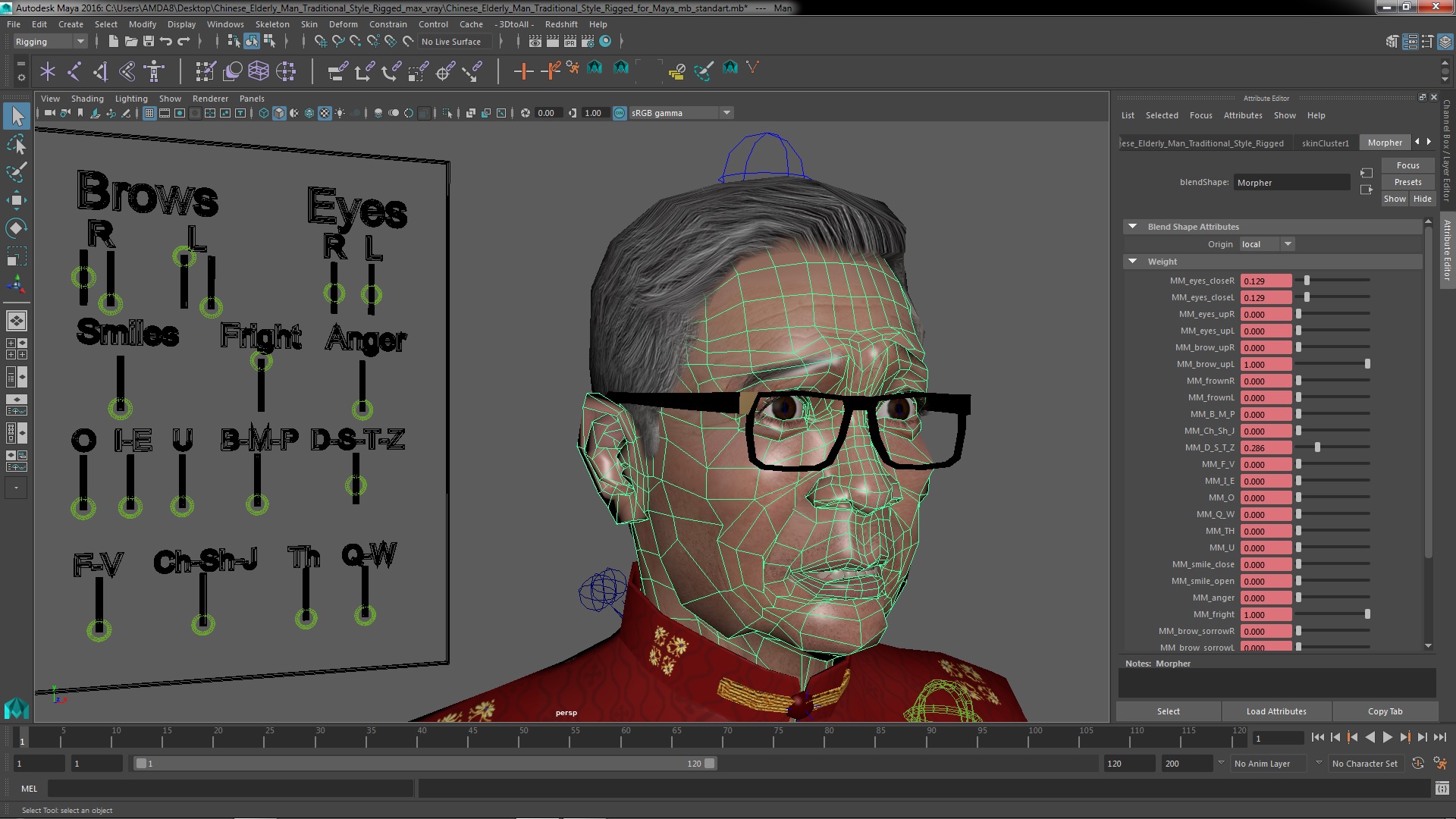Viewport: 1456px width, 819px height.
Task: Activate the Move tool in toolbox
Action: point(17,200)
